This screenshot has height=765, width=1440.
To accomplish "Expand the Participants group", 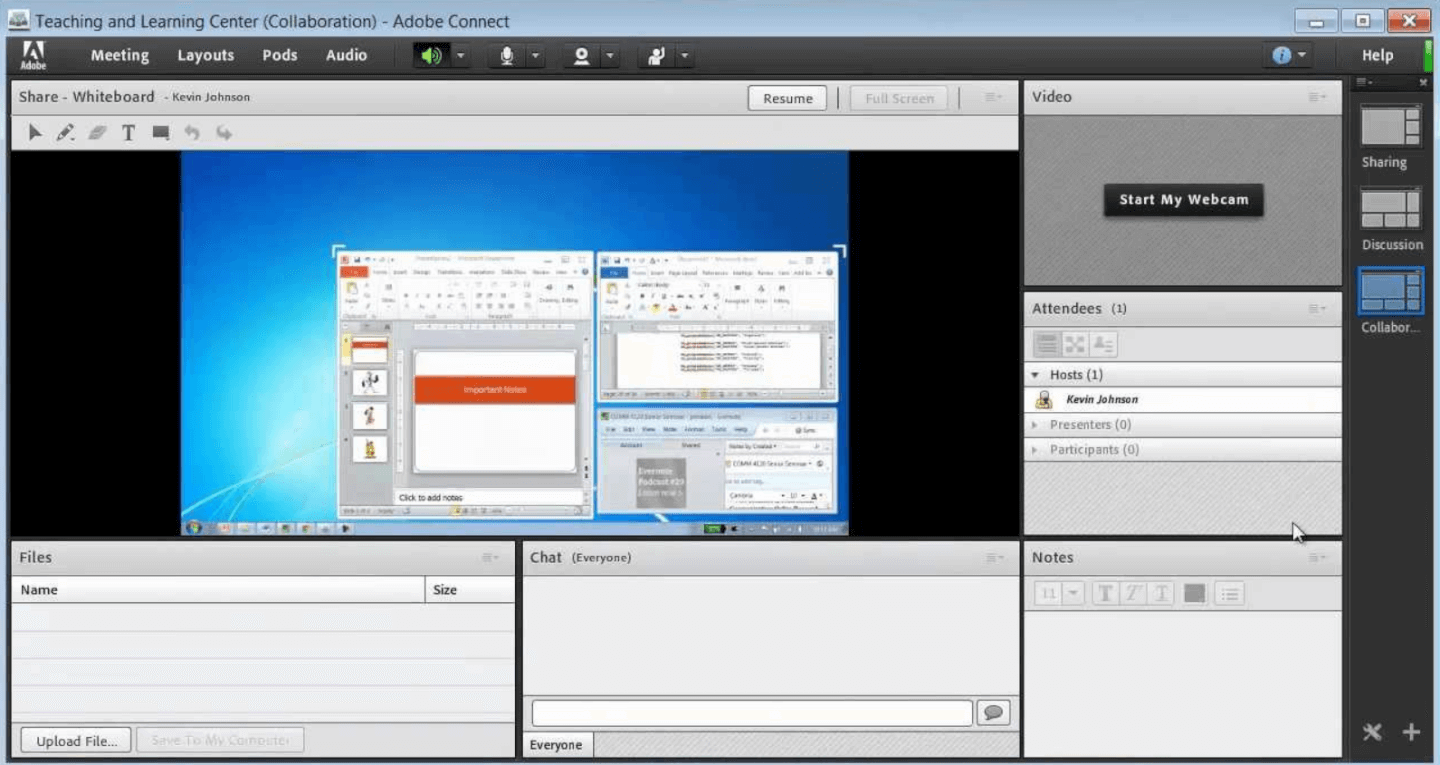I will click(x=1035, y=450).
